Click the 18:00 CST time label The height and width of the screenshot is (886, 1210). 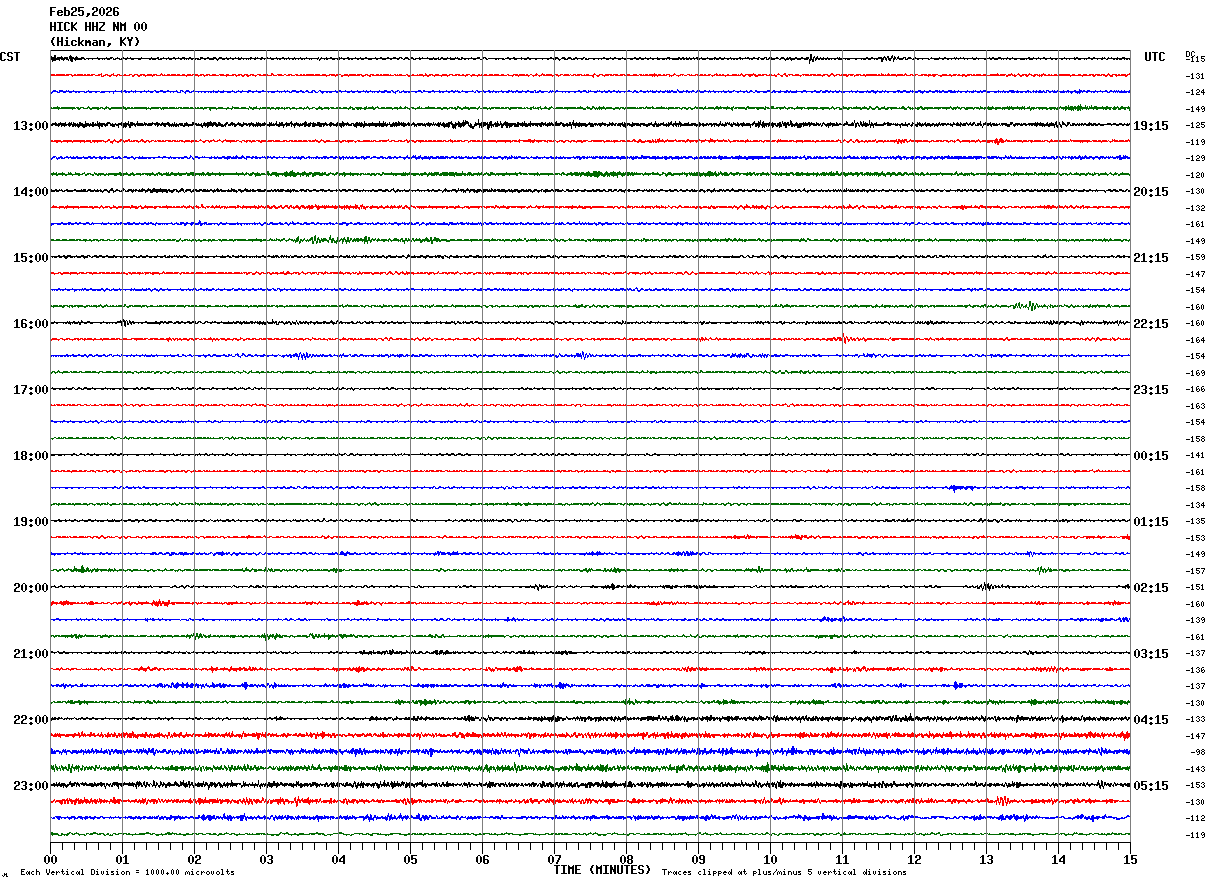[31, 456]
